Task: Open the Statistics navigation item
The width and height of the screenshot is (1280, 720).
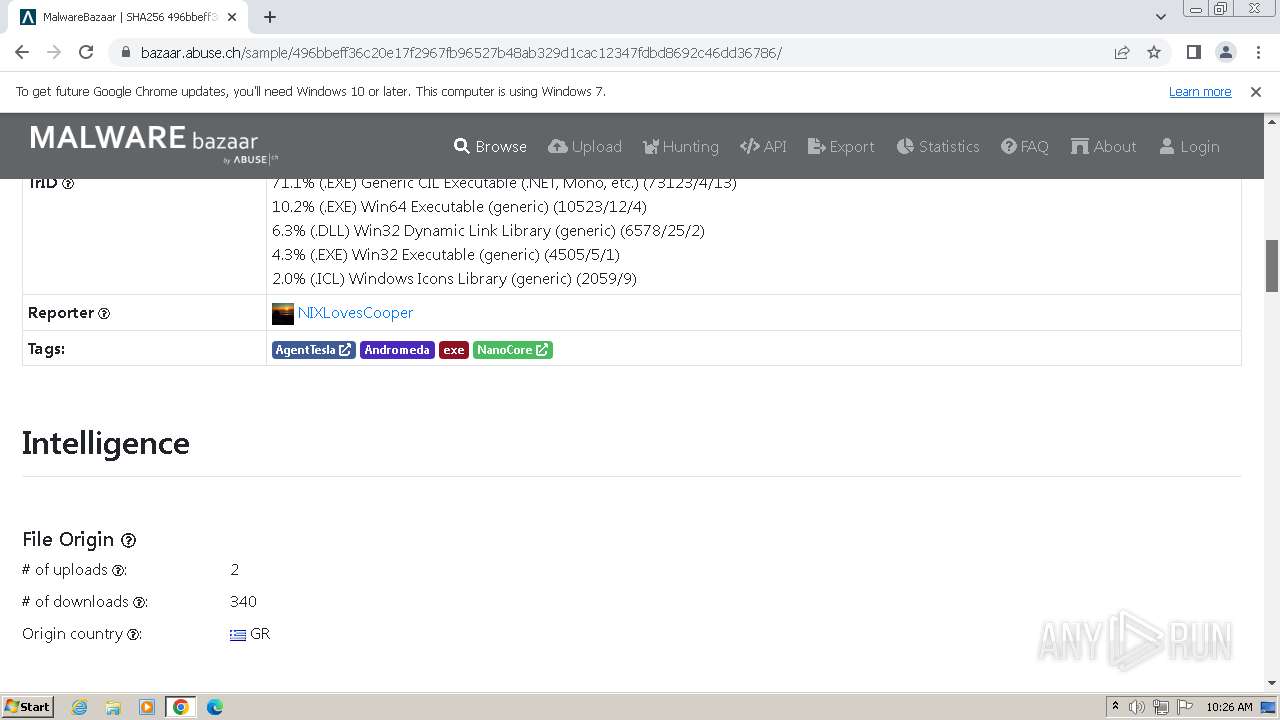Action: coord(938,146)
